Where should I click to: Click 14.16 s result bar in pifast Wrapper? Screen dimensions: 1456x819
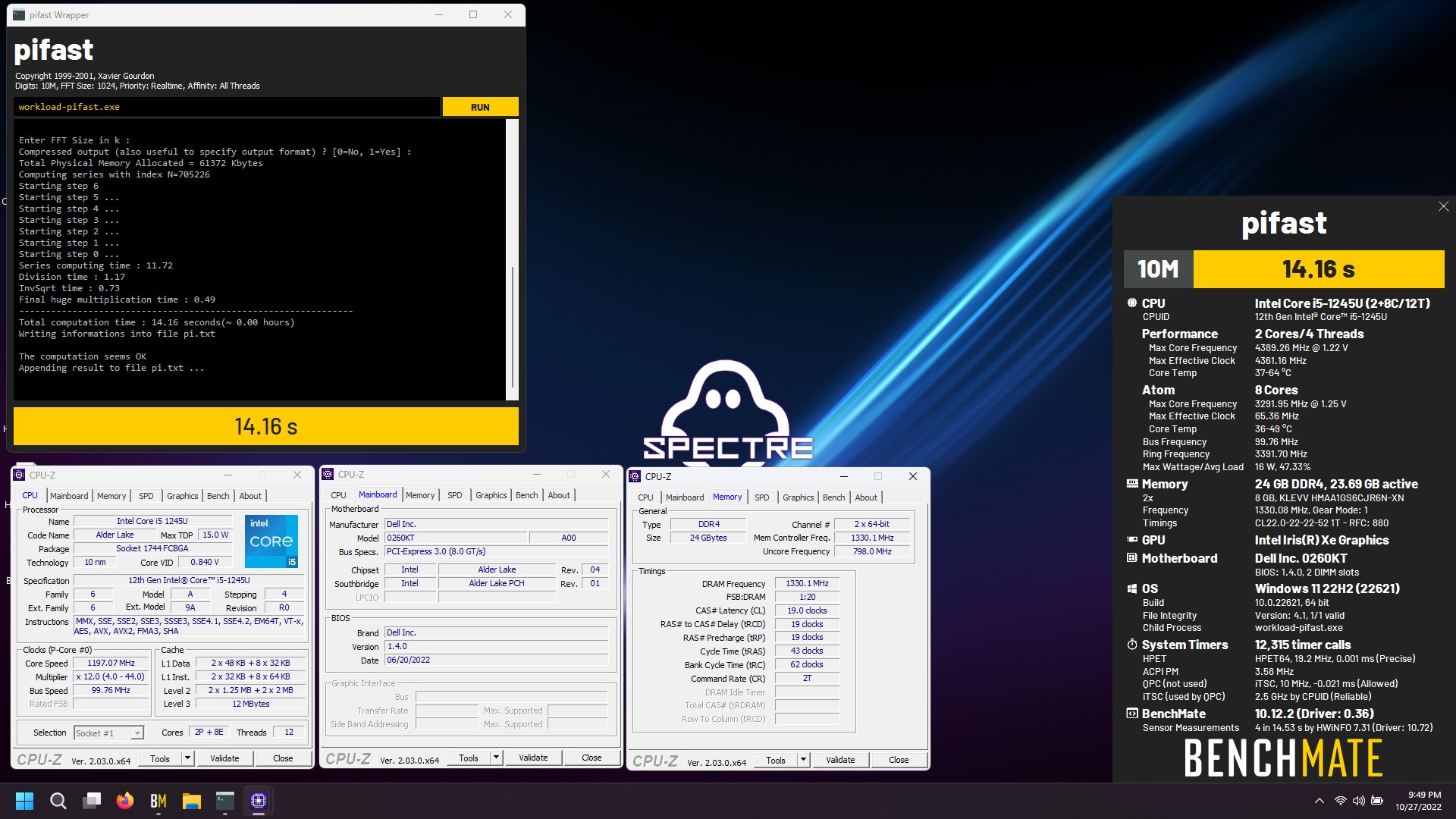click(x=266, y=426)
